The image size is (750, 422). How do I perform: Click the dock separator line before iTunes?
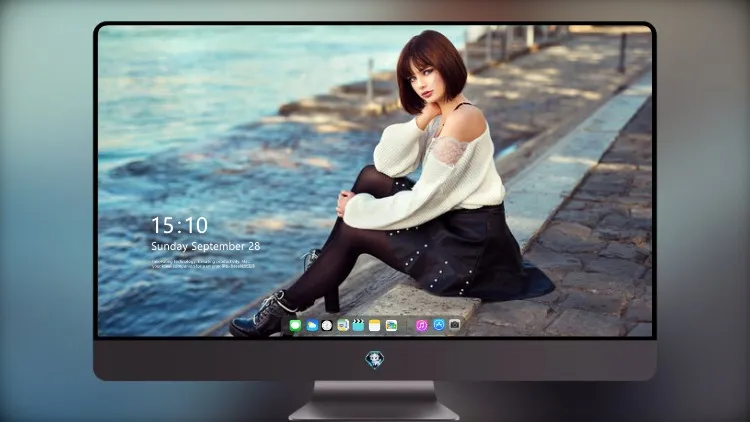(407, 326)
